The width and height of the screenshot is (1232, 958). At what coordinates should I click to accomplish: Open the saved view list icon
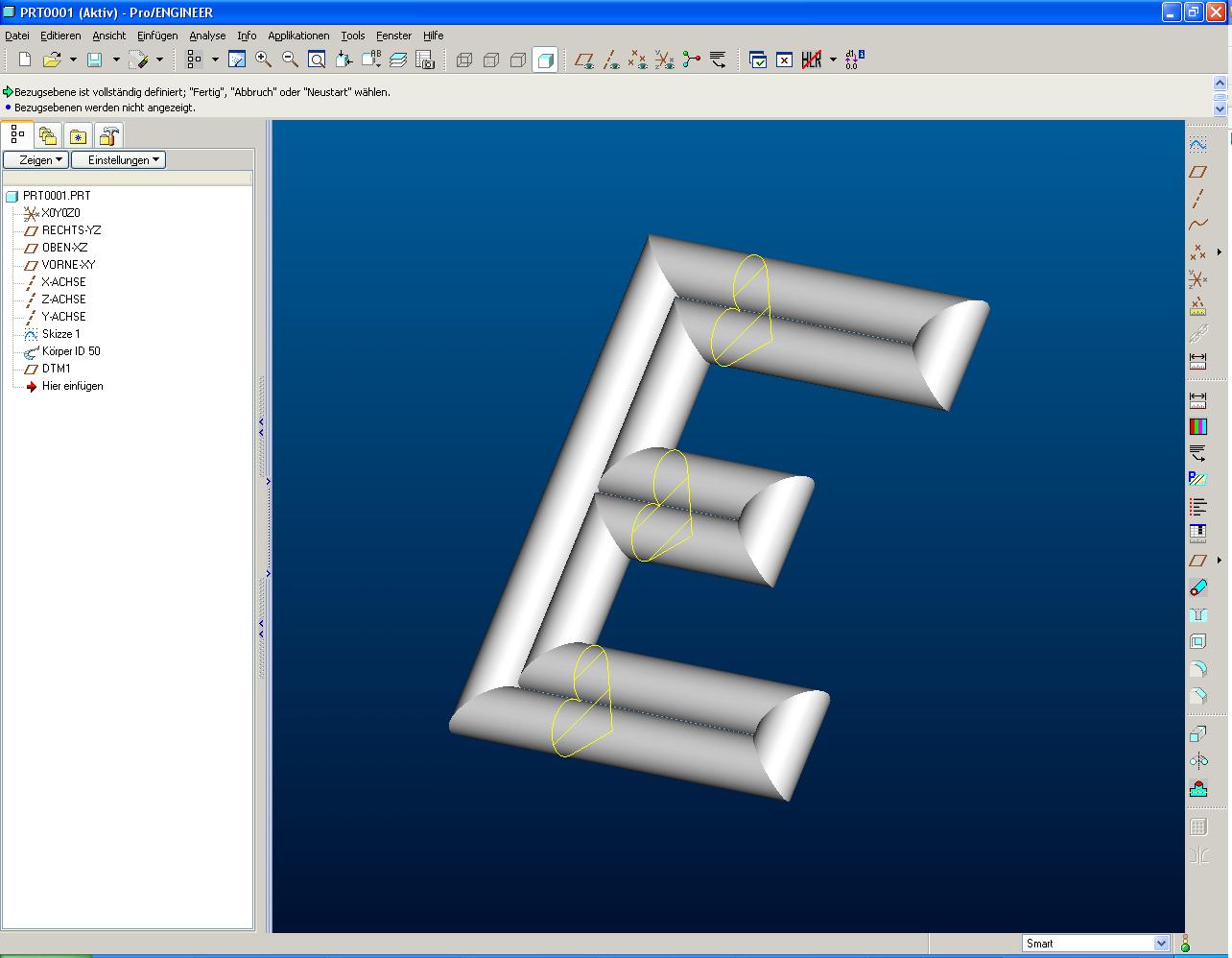pyautogui.click(x=371, y=60)
